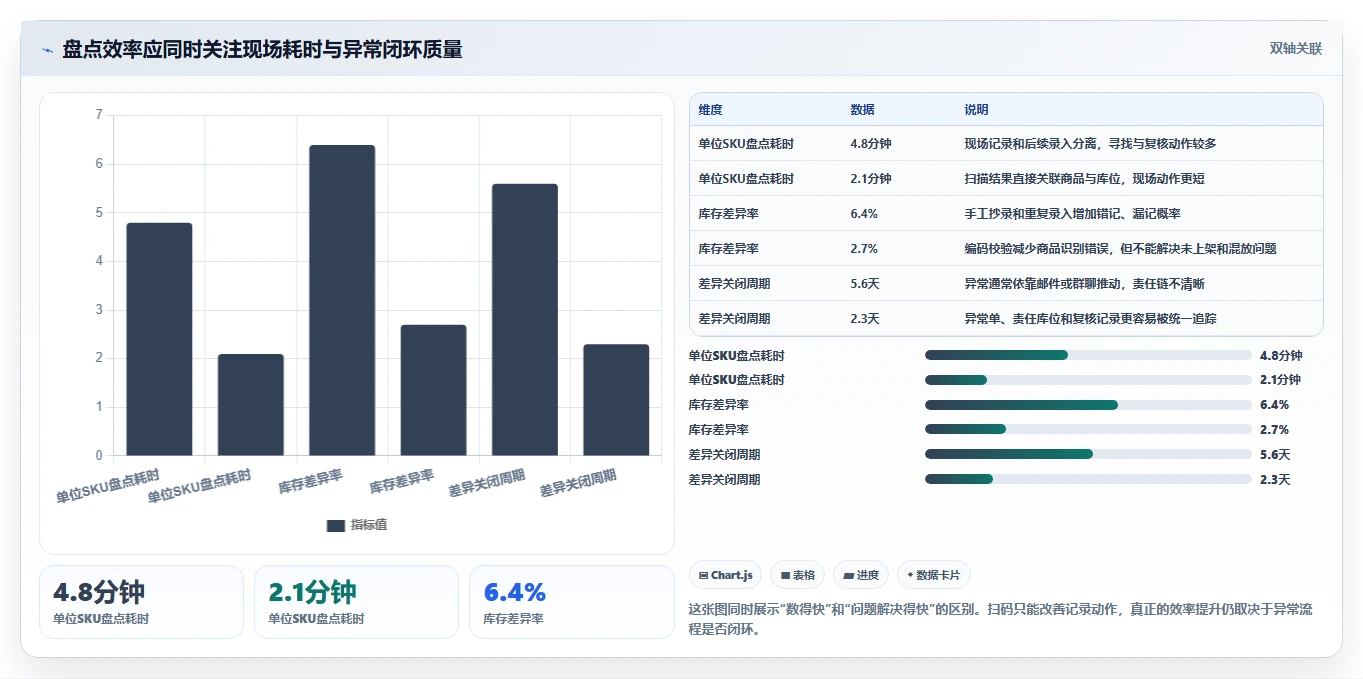
Task: Click the y-axis label 7 on the chart
Action: pos(99,115)
